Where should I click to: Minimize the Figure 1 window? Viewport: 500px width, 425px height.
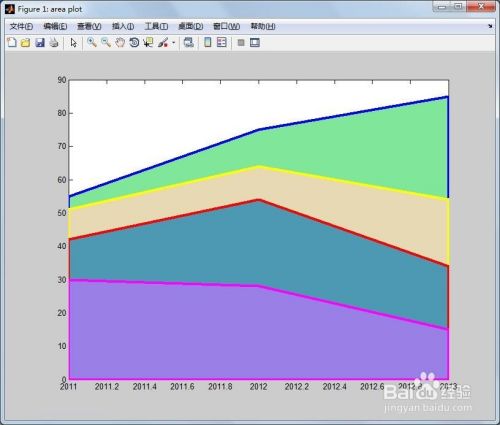point(442,7)
